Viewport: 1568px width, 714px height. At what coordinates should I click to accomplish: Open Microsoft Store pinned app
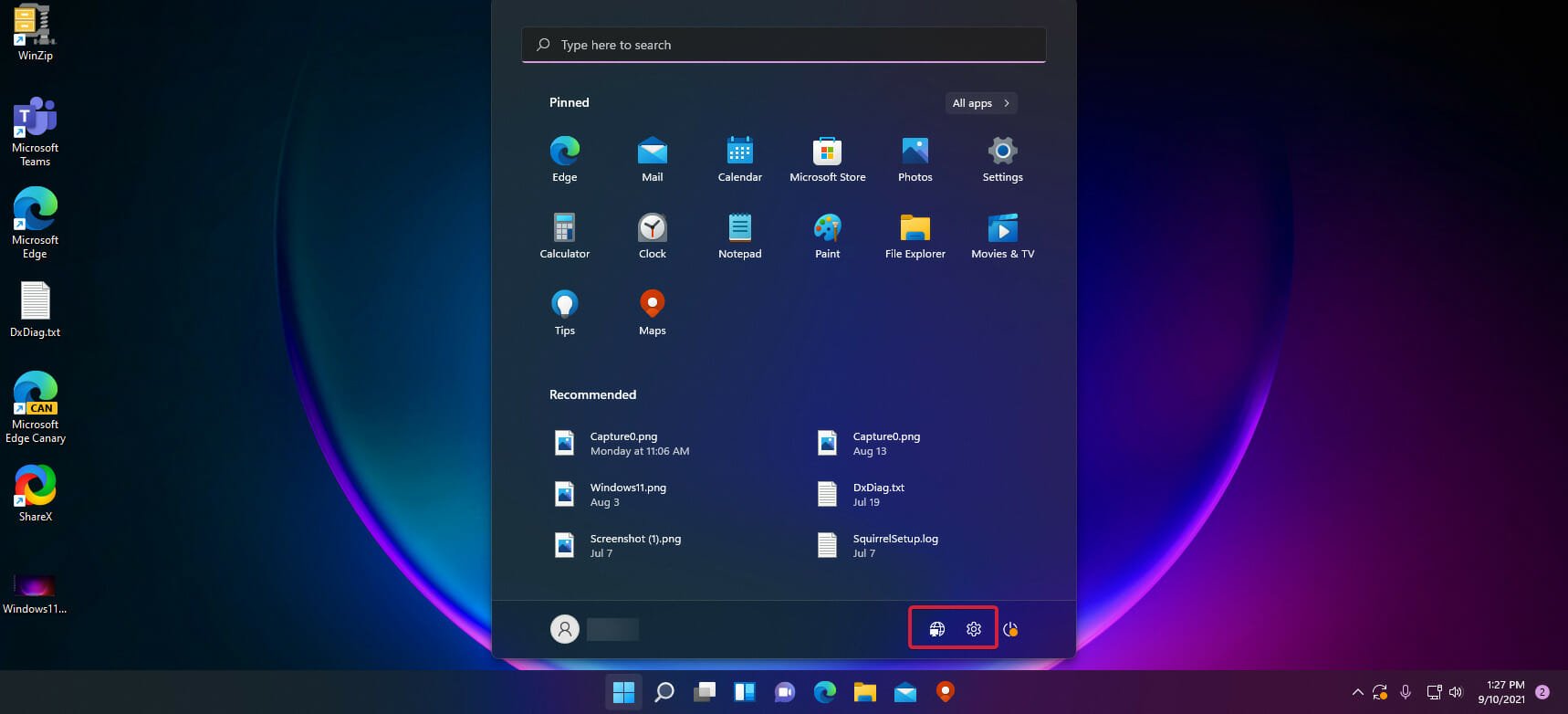coord(827,159)
